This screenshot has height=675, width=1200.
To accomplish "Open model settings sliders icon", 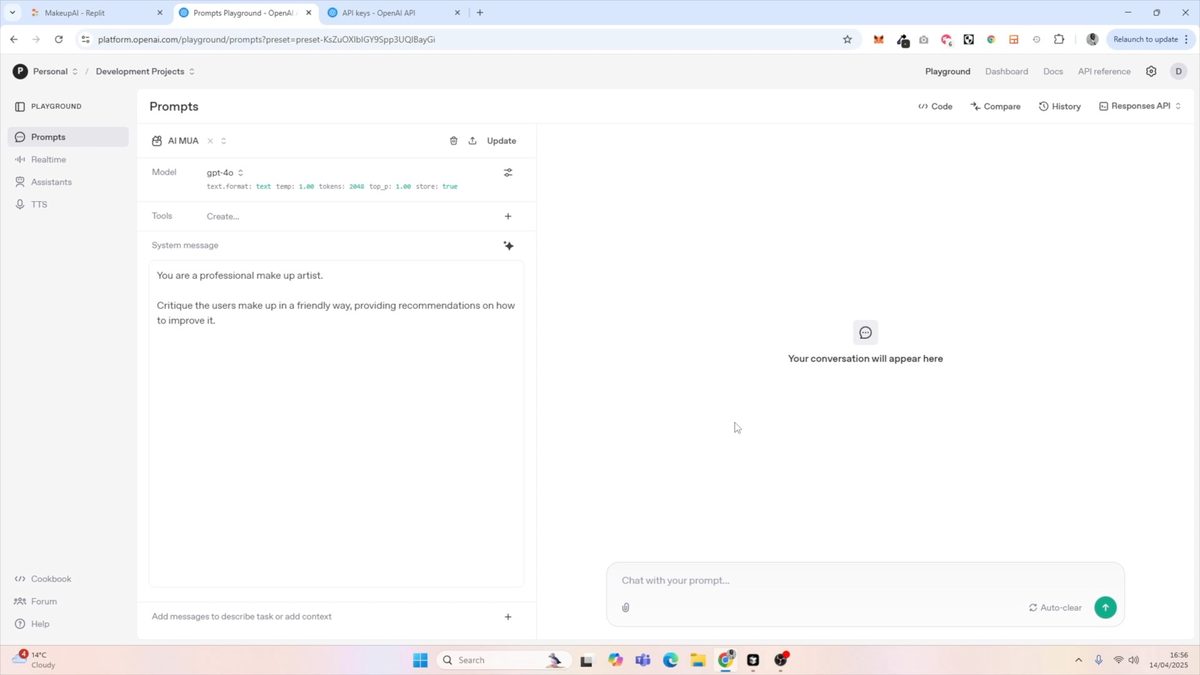I will [x=508, y=173].
